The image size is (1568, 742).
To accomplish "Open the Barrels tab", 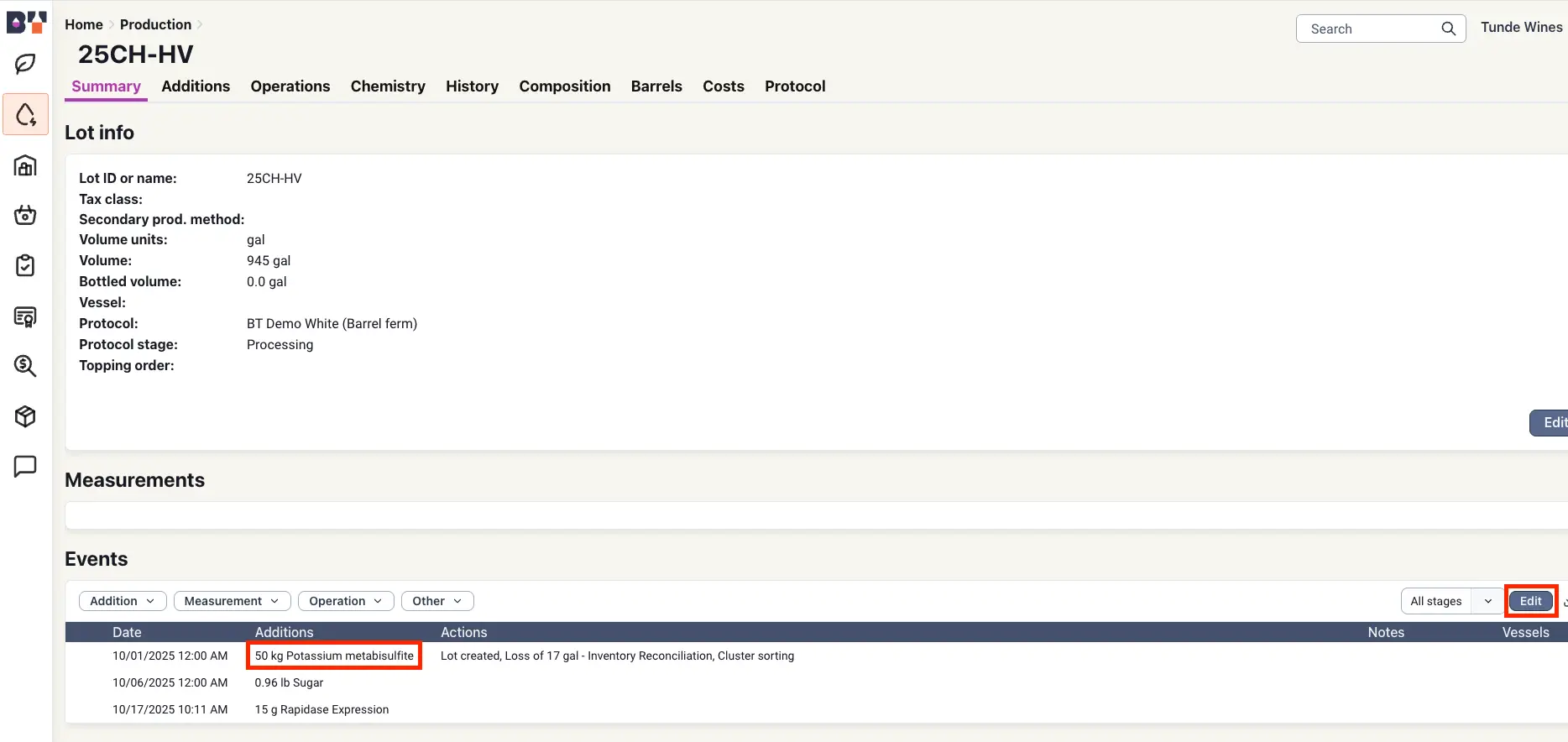I will tap(656, 86).
